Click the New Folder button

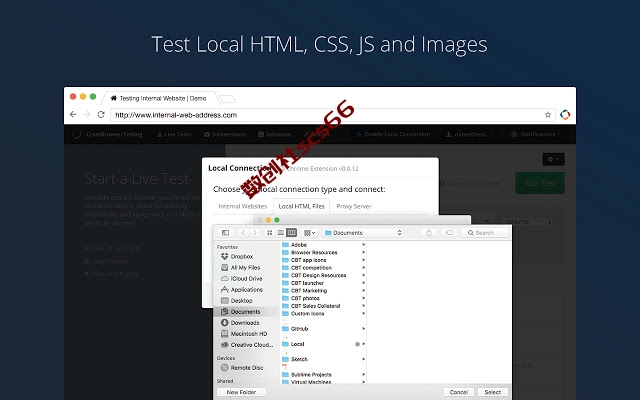[x=241, y=392]
